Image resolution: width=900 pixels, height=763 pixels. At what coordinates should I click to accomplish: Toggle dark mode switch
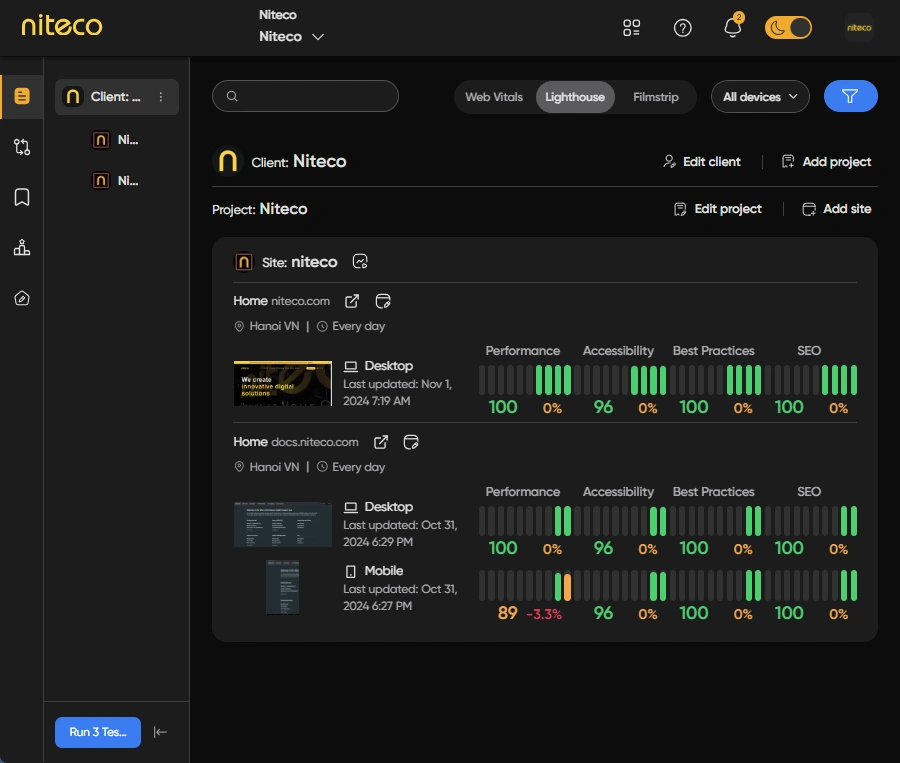788,28
